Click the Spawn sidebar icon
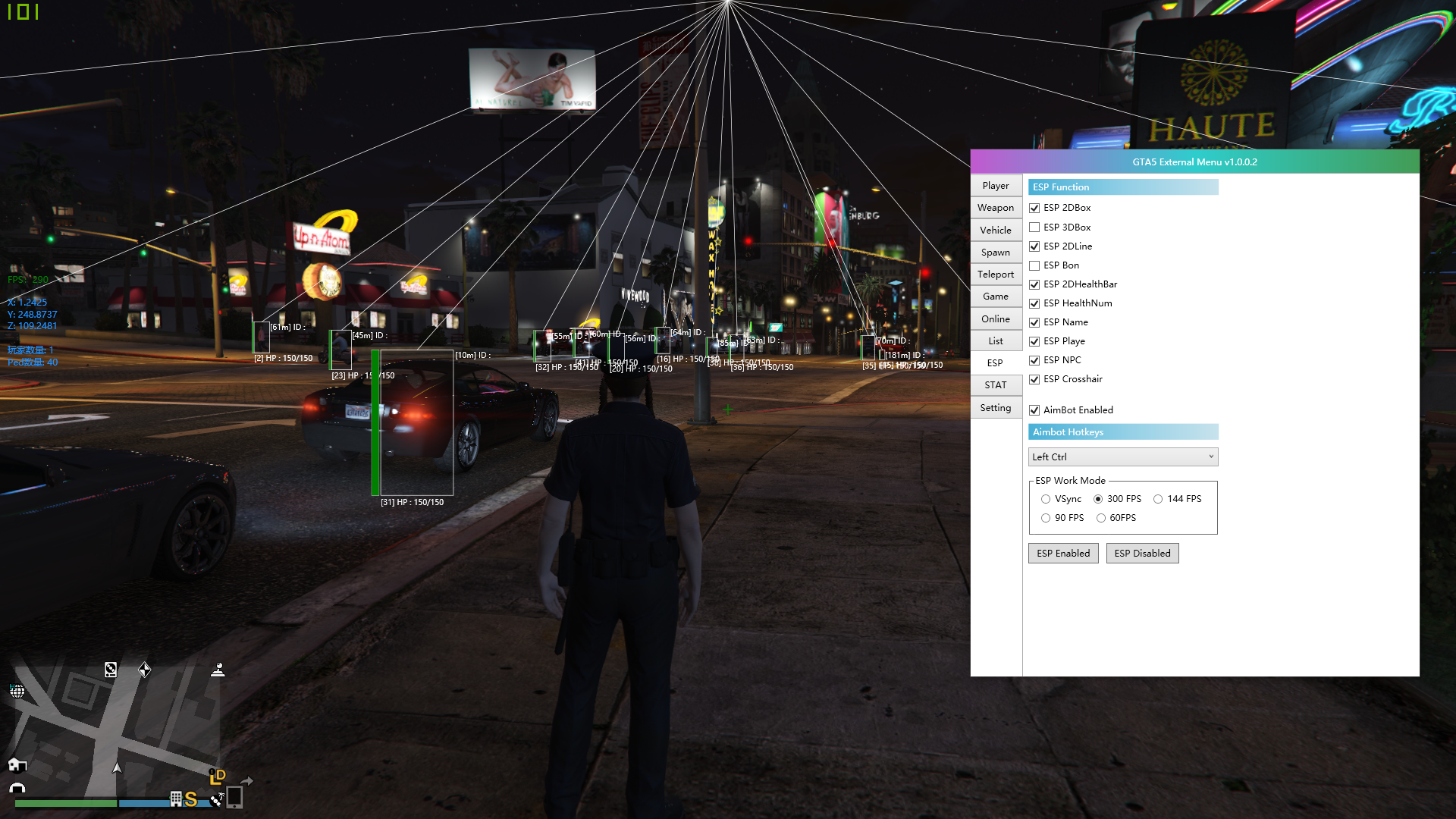1456x819 pixels. (x=995, y=251)
